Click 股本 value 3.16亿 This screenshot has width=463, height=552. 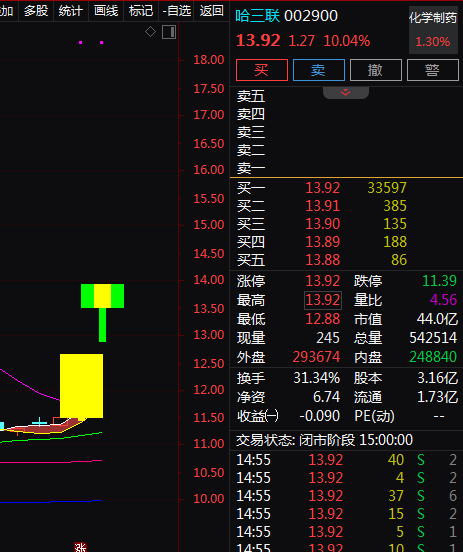[437, 378]
